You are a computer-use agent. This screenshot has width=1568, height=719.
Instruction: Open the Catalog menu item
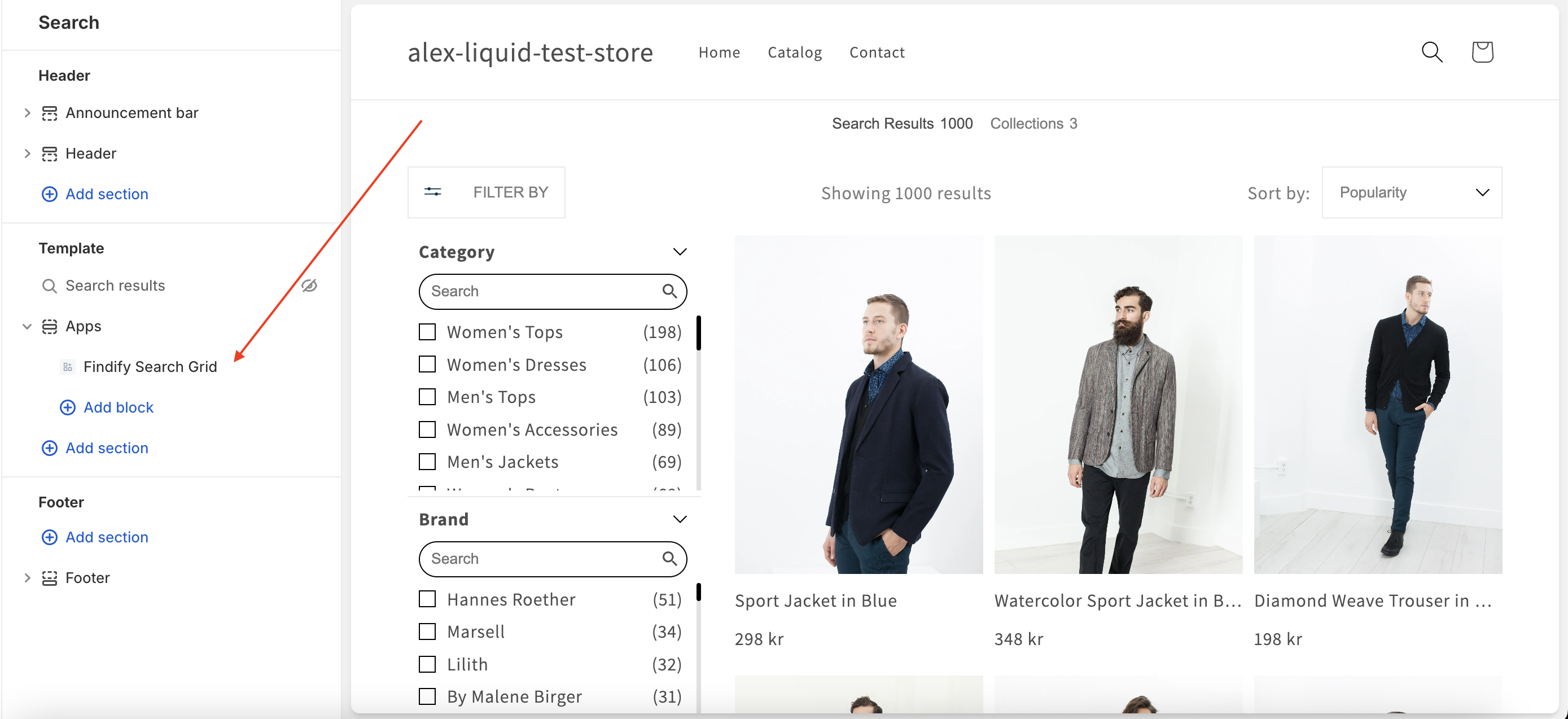pyautogui.click(x=794, y=52)
